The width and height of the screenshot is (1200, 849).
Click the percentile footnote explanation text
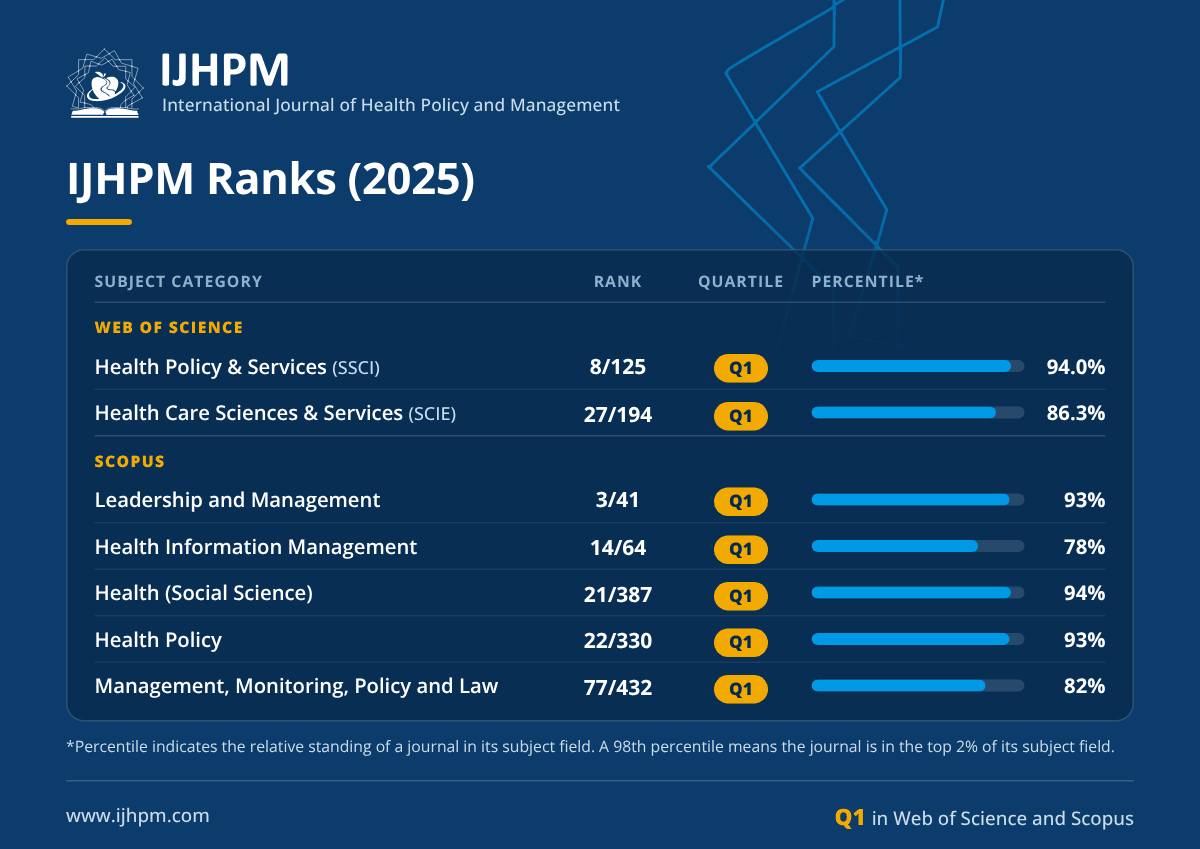click(x=590, y=747)
